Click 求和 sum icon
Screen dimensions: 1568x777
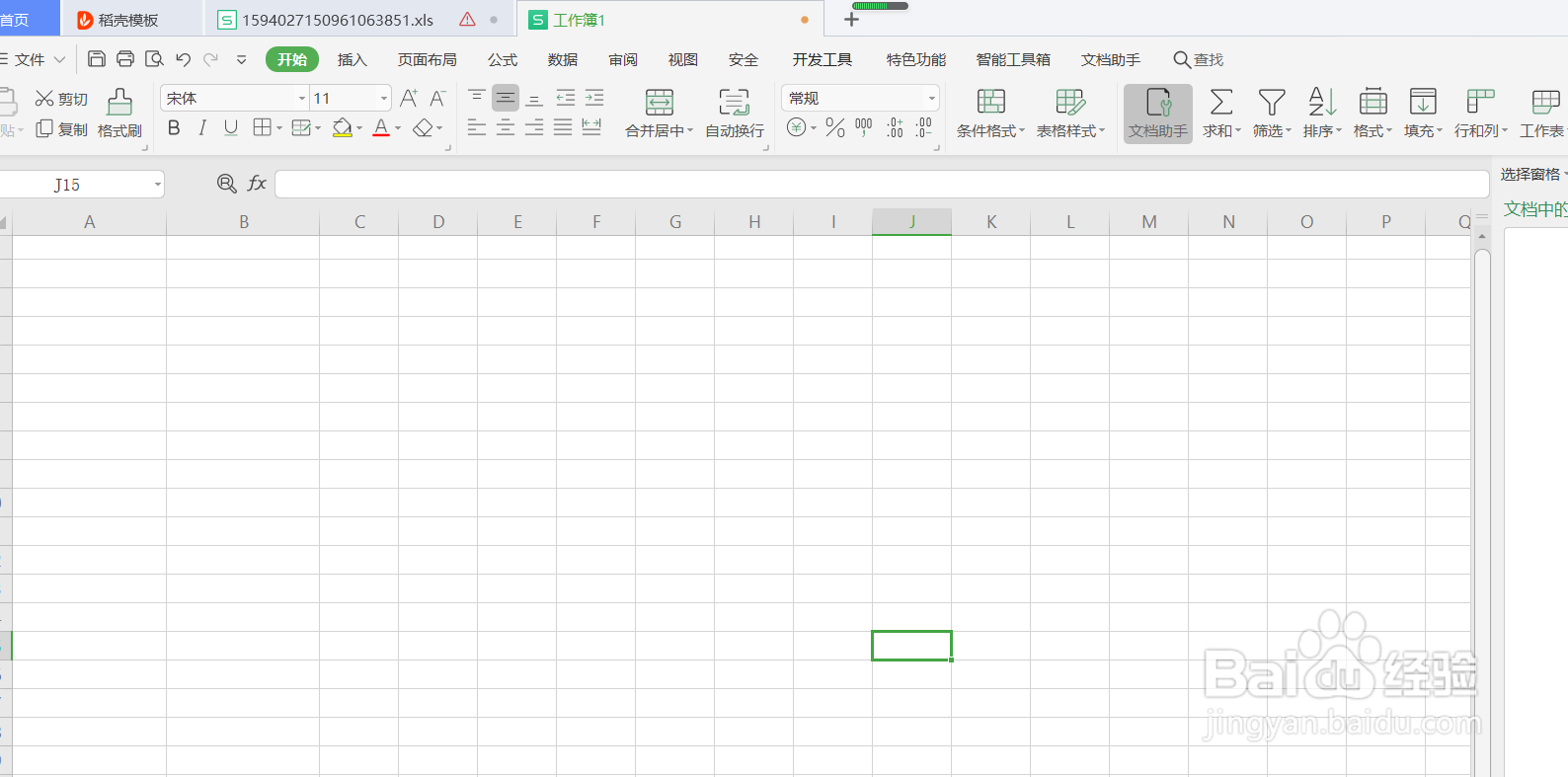click(x=1221, y=113)
